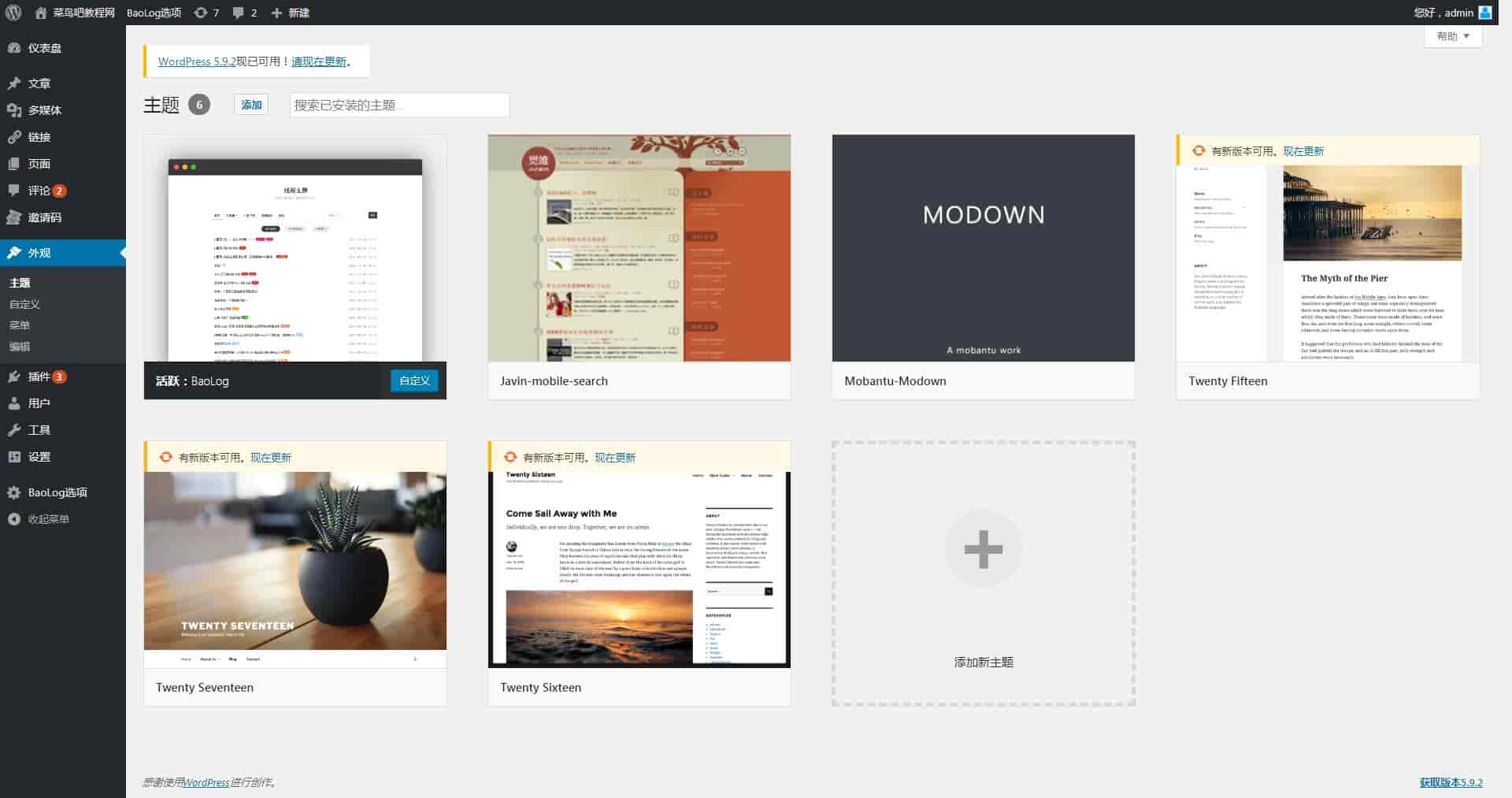Screen dimensions: 1512x798
Task: Click update icon on Twenty Sixteen notice
Action: (510, 457)
